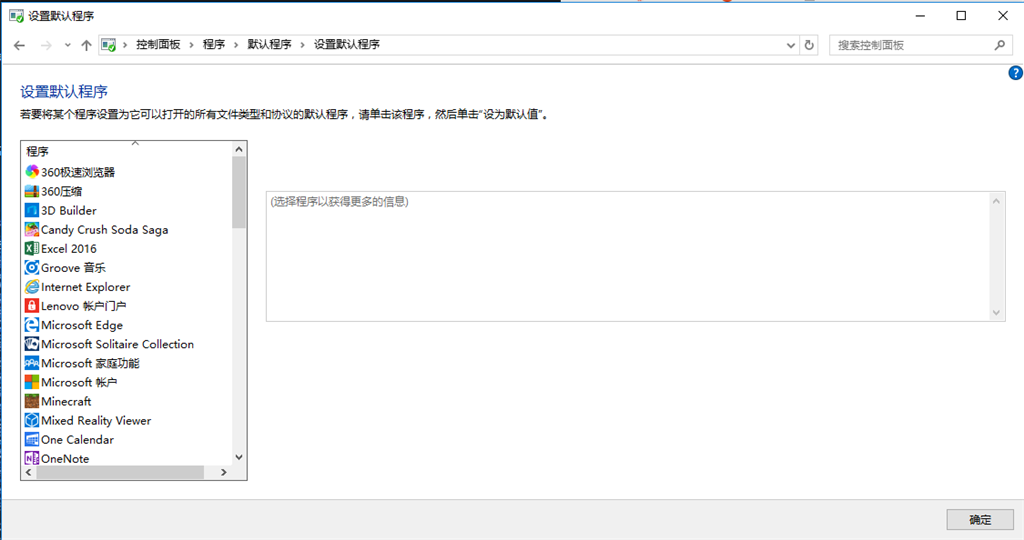This screenshot has height=540, width=1024.
Task: Click the magnifier icon in search box
Action: 999,45
